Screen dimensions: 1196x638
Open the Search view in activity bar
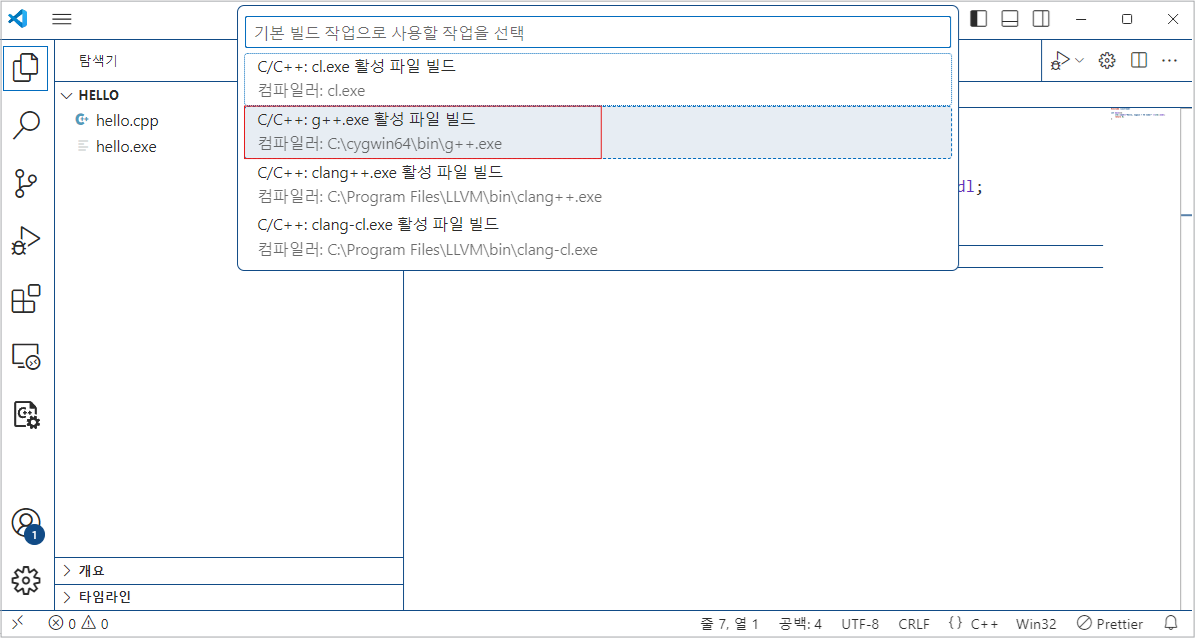pyautogui.click(x=27, y=125)
